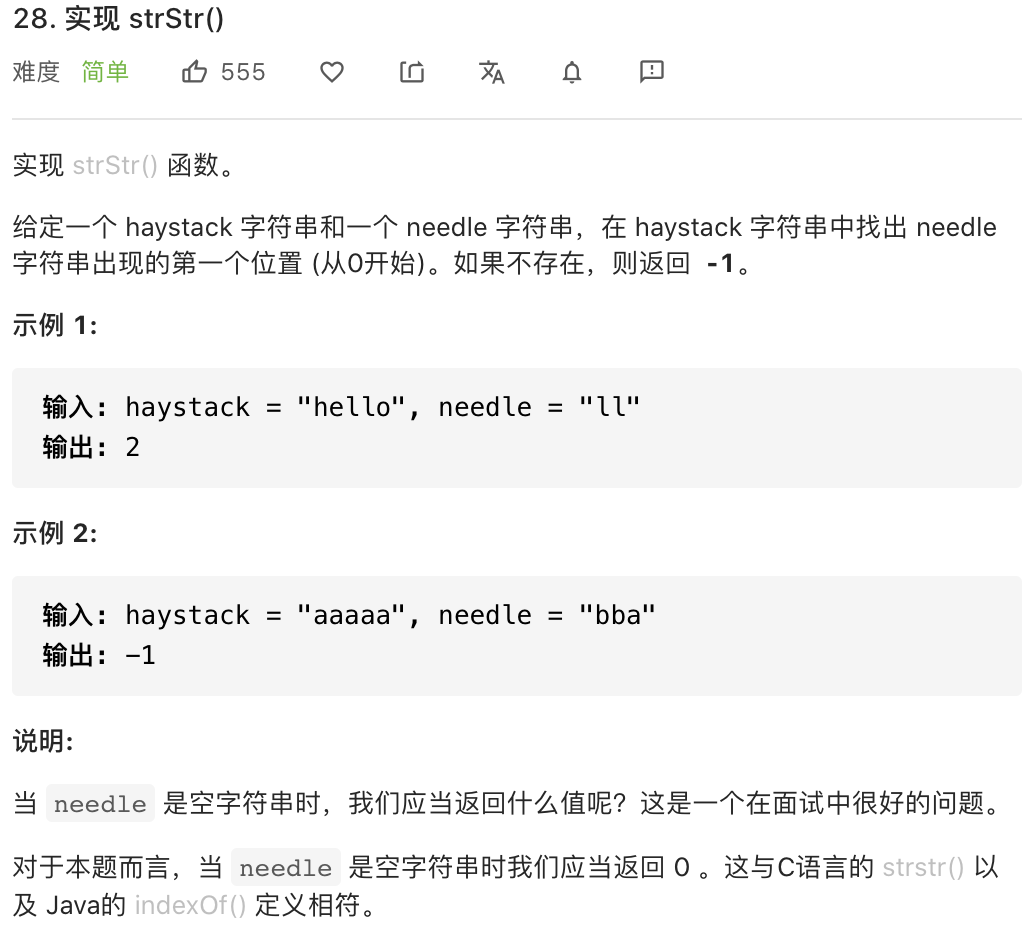
Task: Click the 示例 1: heading
Action: 55,325
